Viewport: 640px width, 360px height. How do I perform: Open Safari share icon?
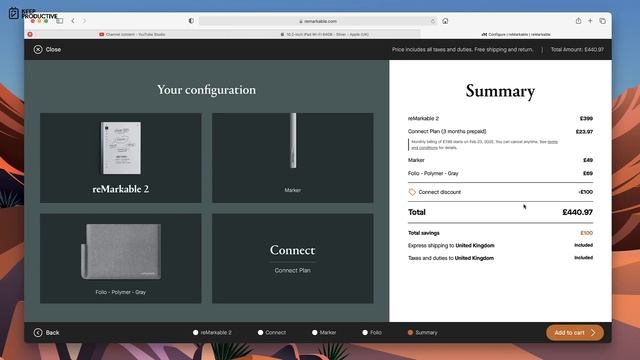tap(578, 21)
